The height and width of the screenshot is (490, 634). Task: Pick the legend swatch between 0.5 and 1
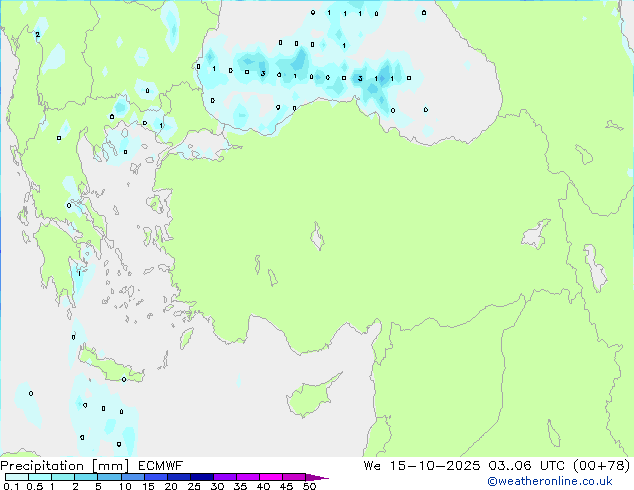click(40, 477)
